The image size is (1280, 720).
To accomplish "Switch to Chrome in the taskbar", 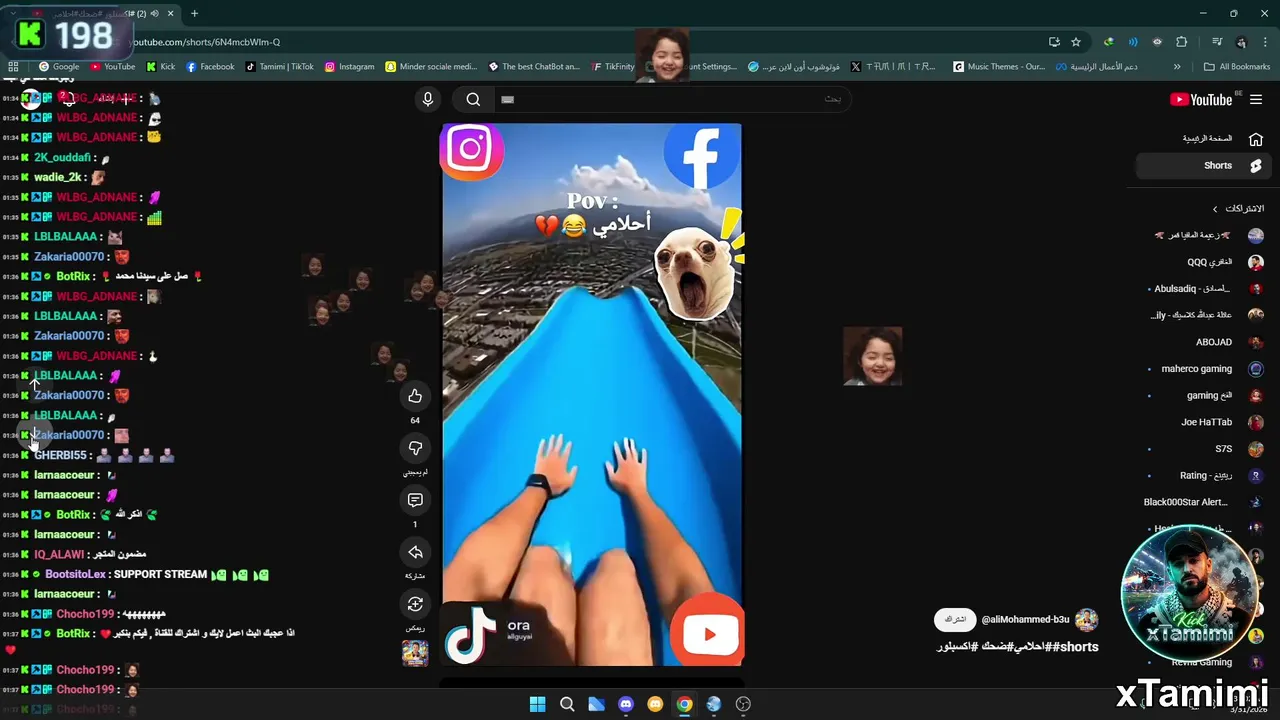I will 684,704.
